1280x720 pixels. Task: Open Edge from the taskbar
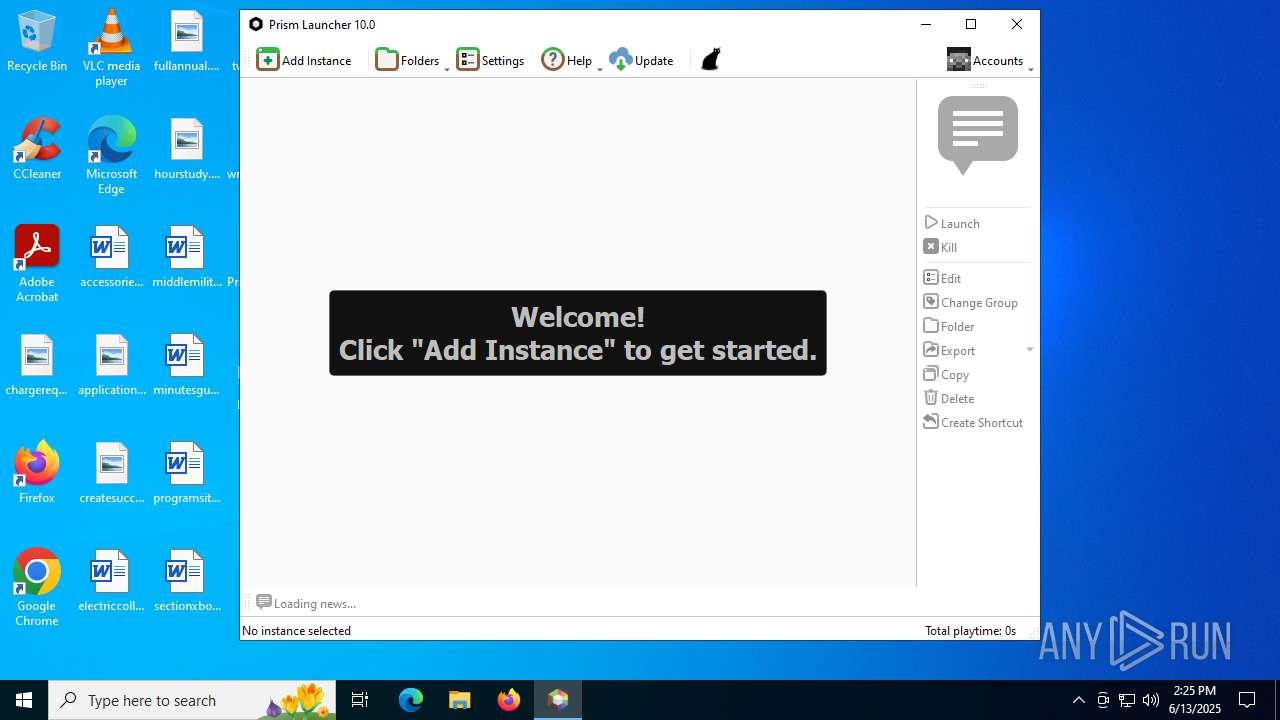click(411, 700)
